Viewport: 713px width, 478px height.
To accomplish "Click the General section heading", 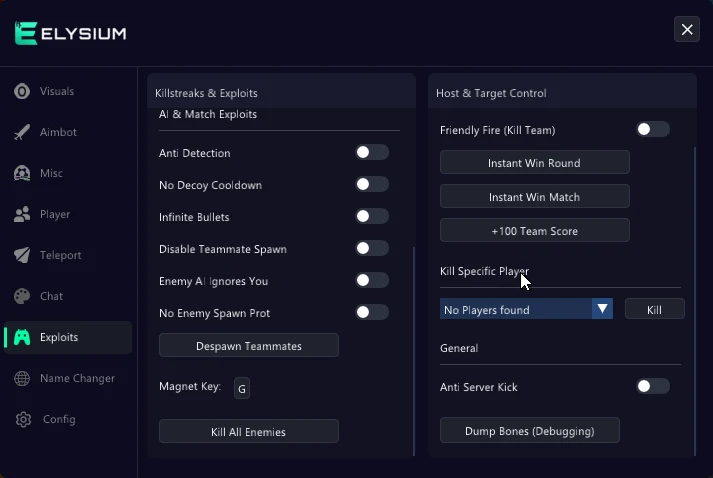I will (459, 348).
